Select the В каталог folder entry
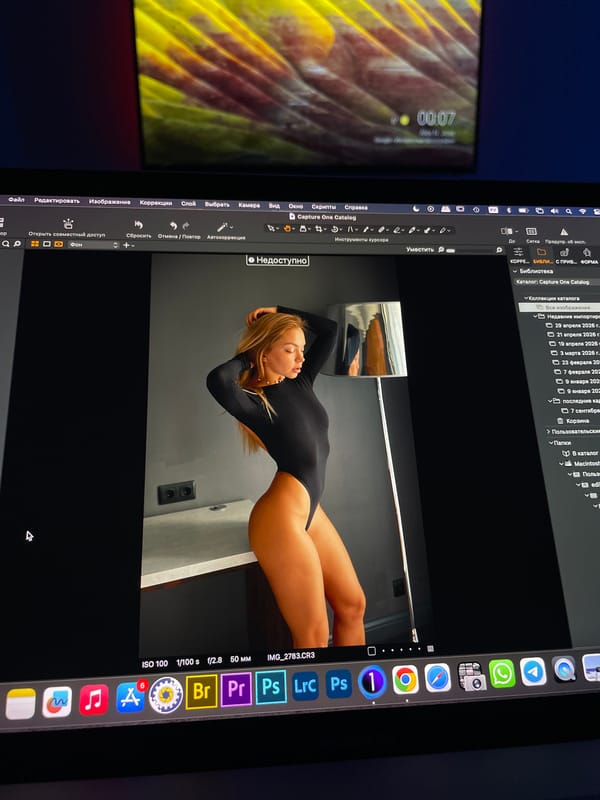Screen dimensions: 600x800 pos(581,453)
